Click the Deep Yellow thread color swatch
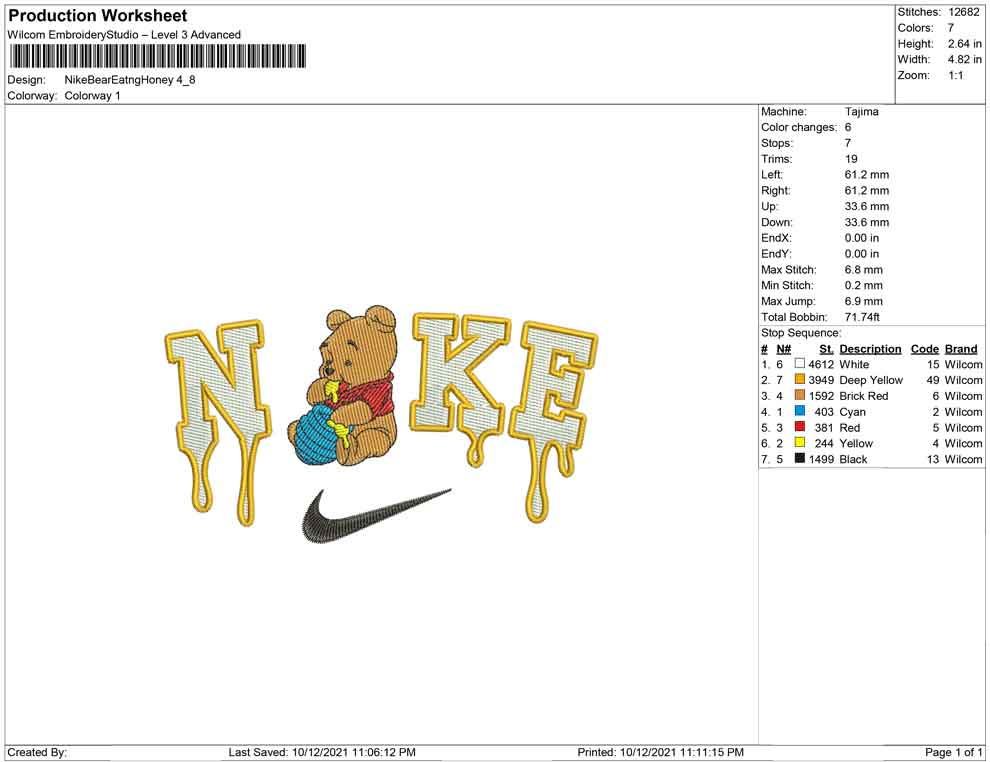The width and height of the screenshot is (990, 762). (799, 379)
